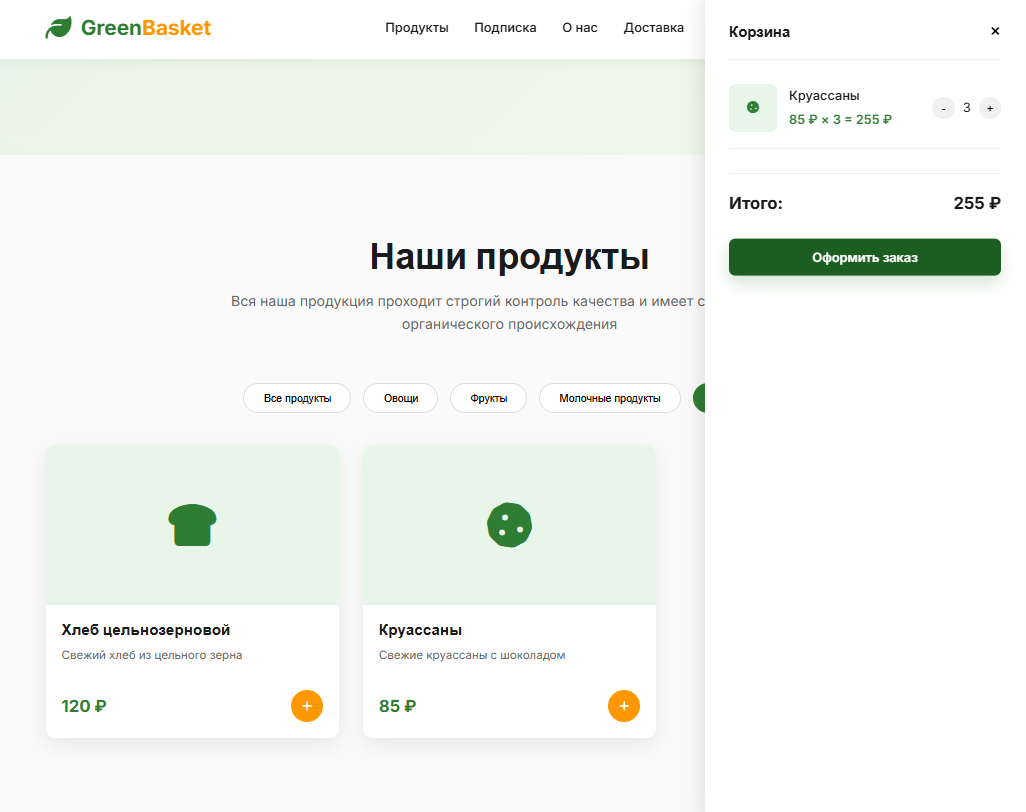This screenshot has height=812, width=1026.
Task: Open the О нас section
Action: click(580, 27)
